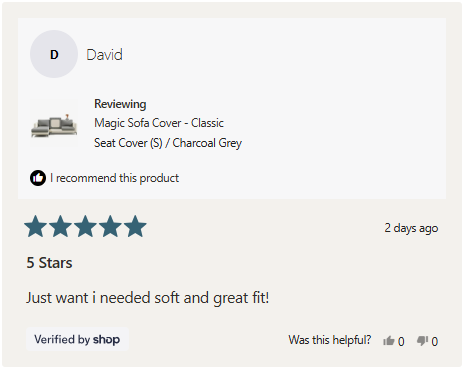Click the 'Was this helpful?' label
Image resolution: width=462 pixels, height=369 pixels.
[330, 340]
